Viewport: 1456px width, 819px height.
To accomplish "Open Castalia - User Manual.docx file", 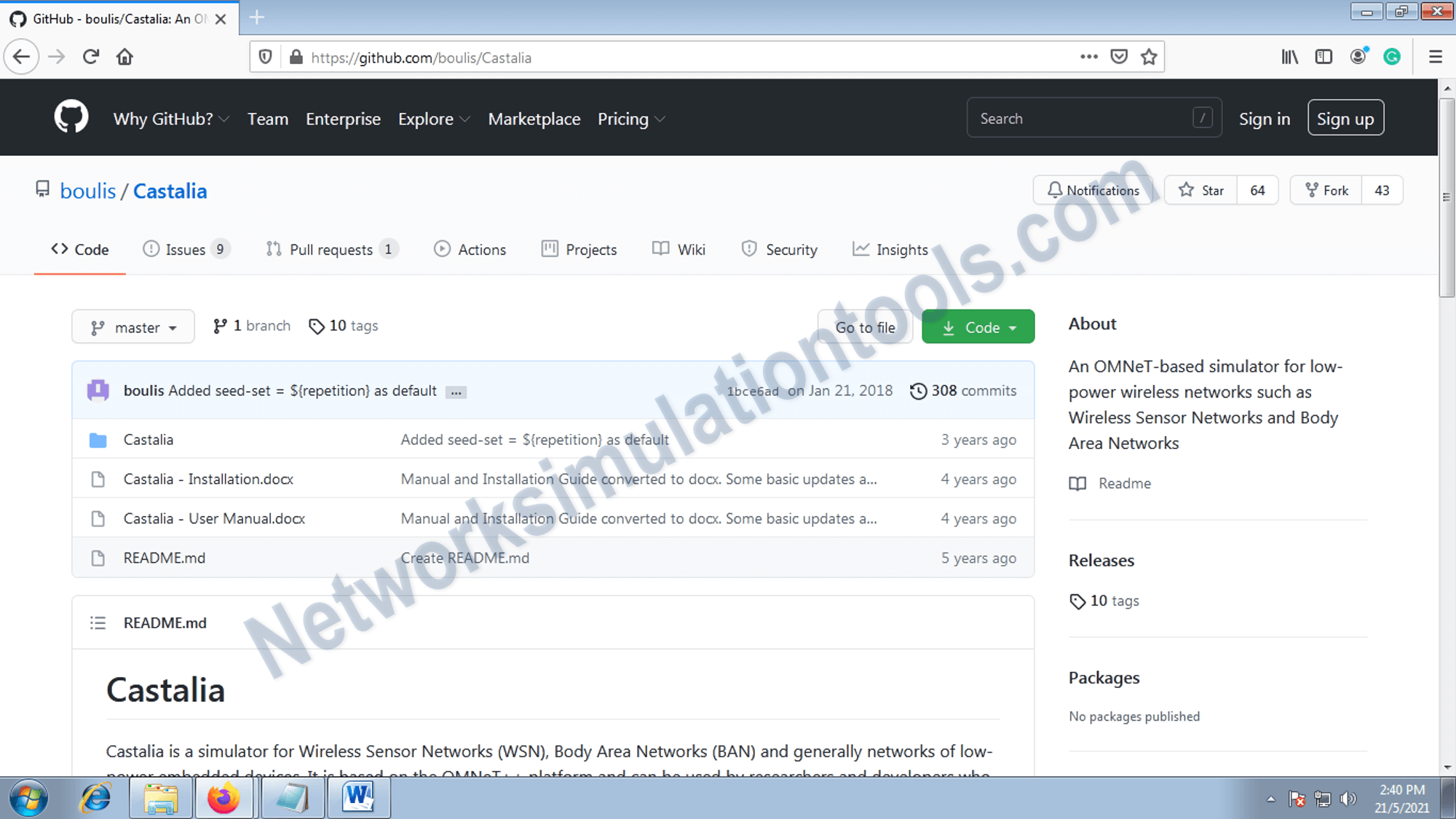I will pyautogui.click(x=214, y=518).
